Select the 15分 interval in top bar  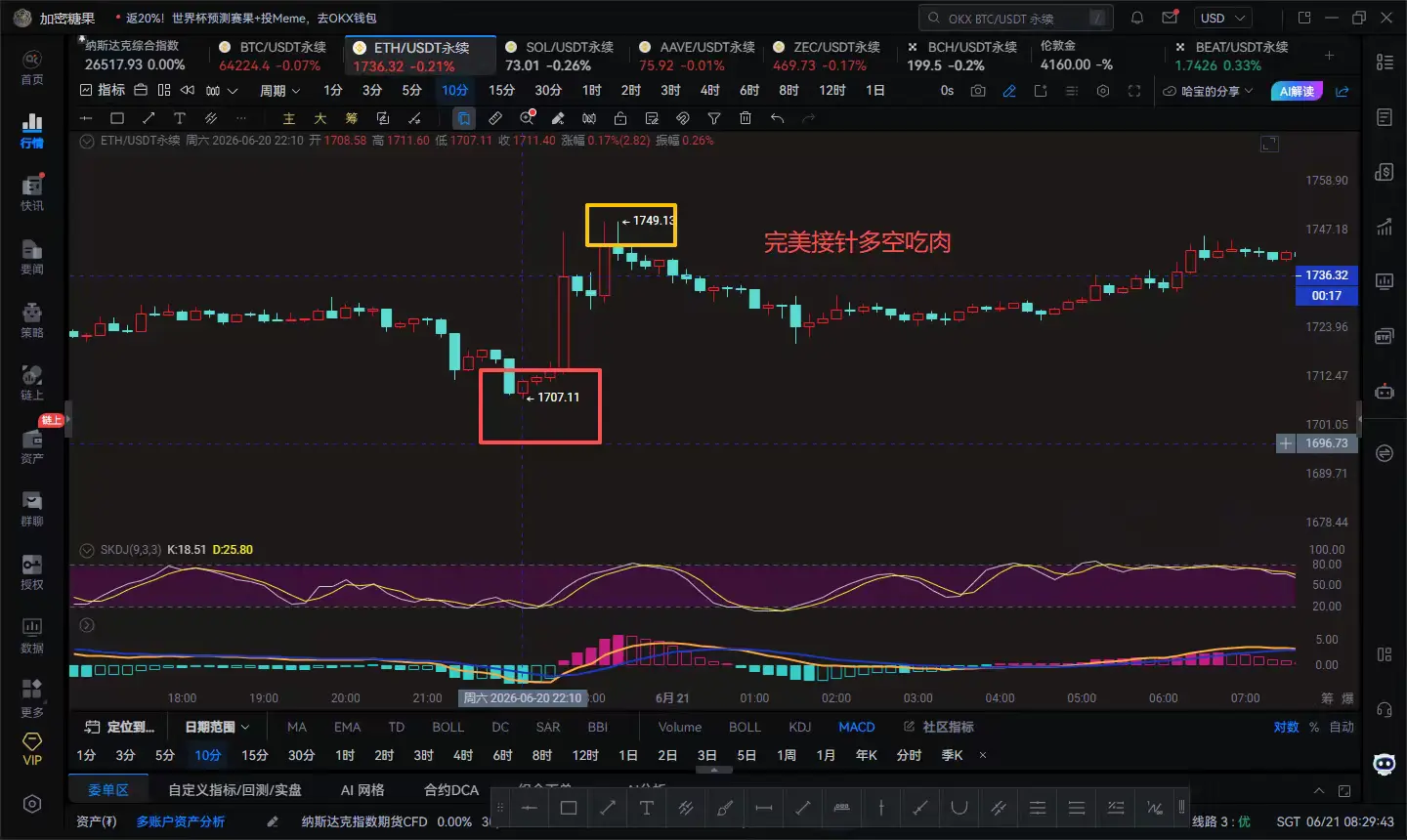click(501, 90)
